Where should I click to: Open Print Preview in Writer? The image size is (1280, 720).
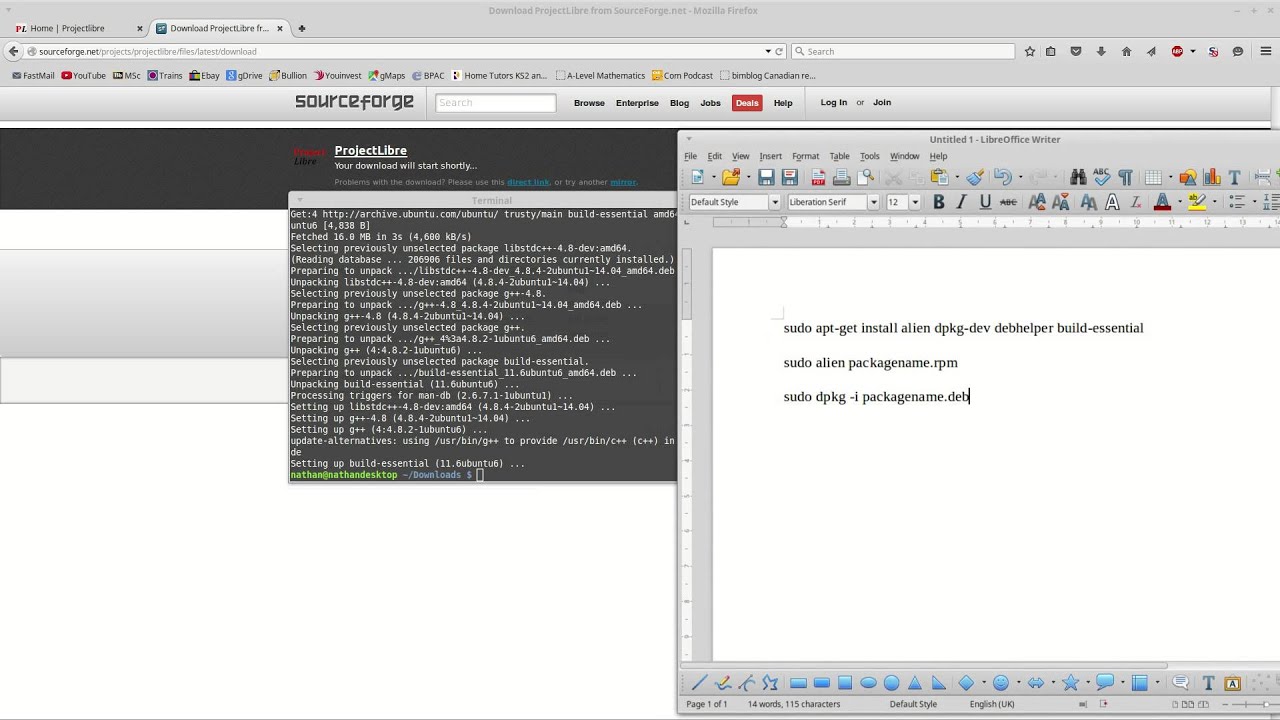pyautogui.click(x=866, y=177)
